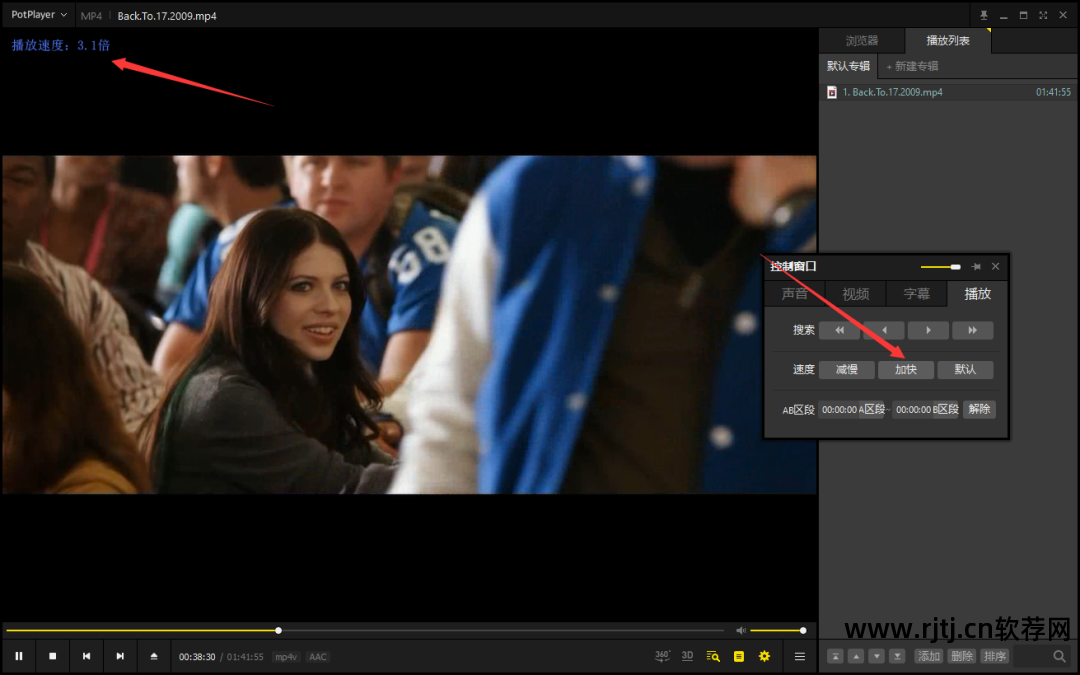Screen dimensions: 1080x675
Task: Open the control window via the yellow gear icon
Action: point(765,656)
